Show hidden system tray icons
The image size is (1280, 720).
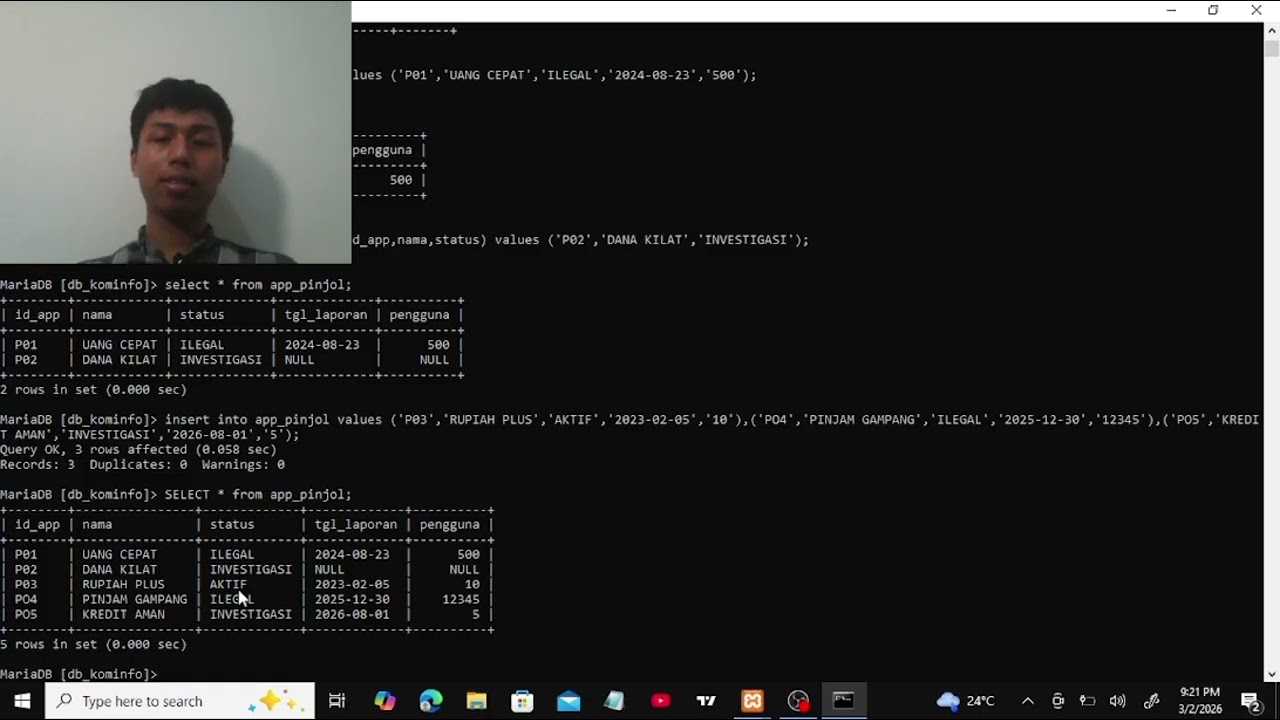[x=1027, y=701]
